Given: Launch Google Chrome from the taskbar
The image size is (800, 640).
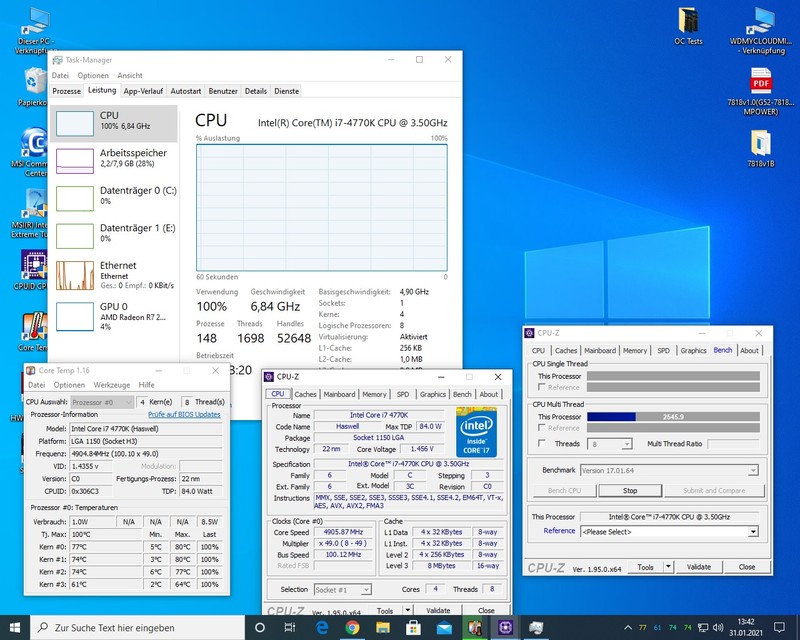Looking at the screenshot, I should click(352, 627).
